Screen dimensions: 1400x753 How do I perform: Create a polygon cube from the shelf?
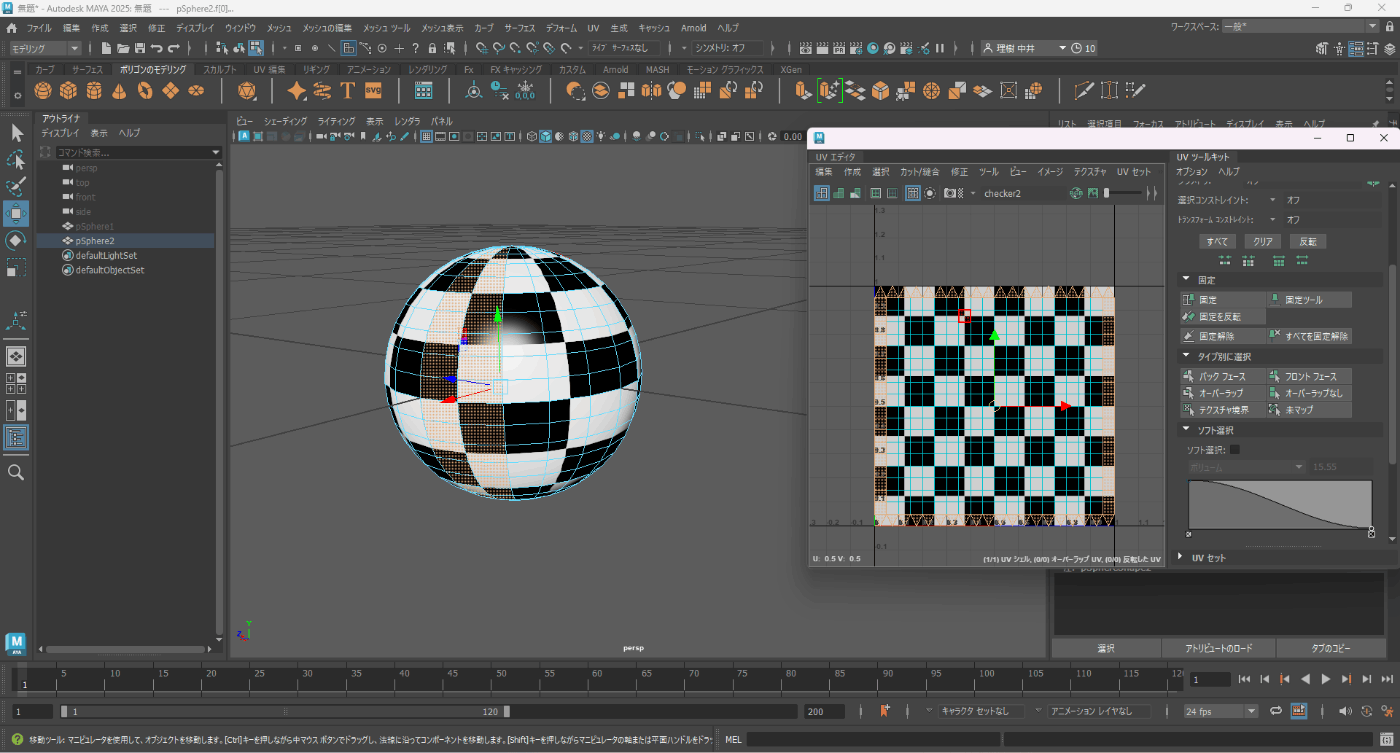pos(68,91)
